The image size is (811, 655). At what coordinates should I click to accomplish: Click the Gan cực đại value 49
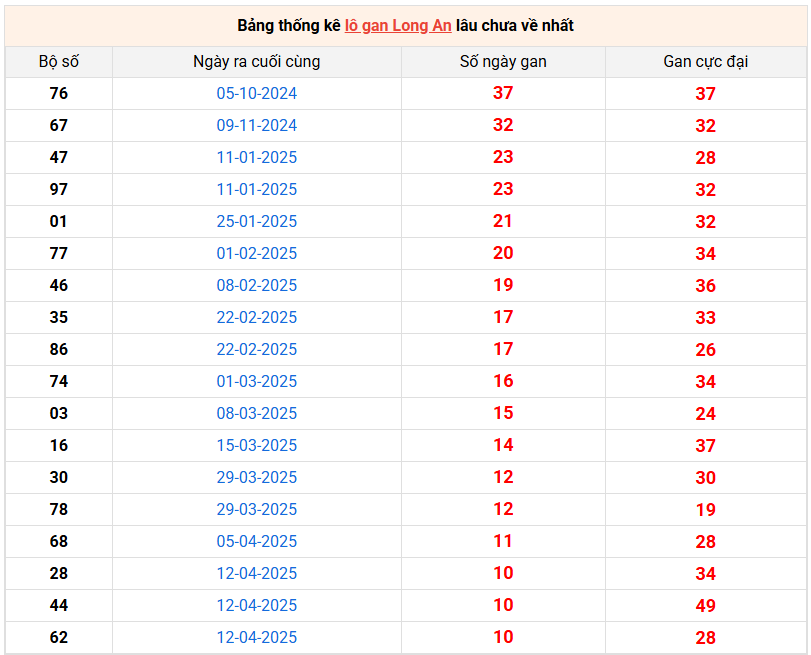705,606
